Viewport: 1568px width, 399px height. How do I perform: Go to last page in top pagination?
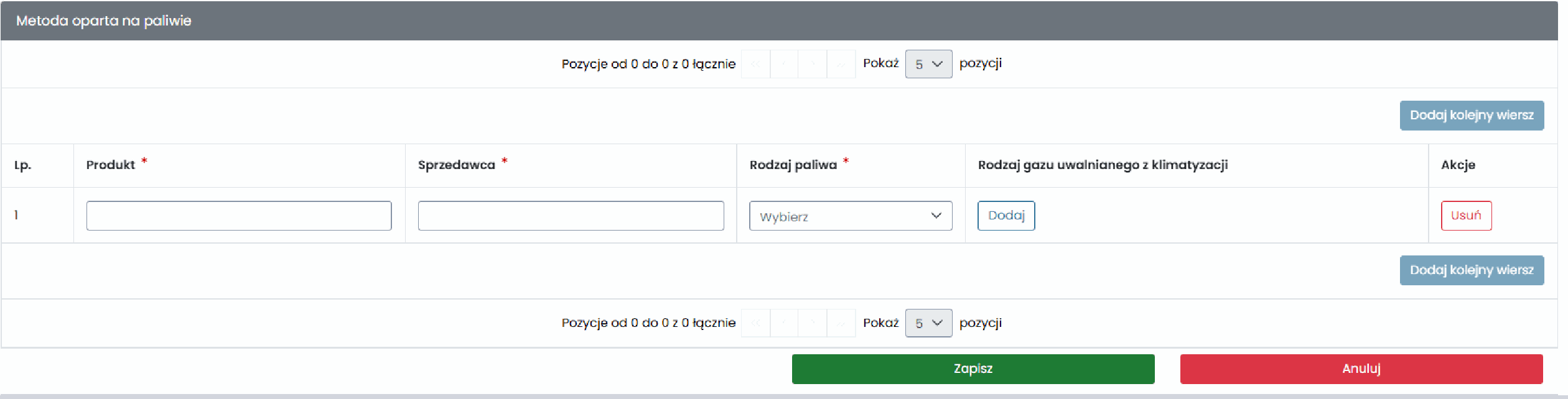(x=841, y=64)
